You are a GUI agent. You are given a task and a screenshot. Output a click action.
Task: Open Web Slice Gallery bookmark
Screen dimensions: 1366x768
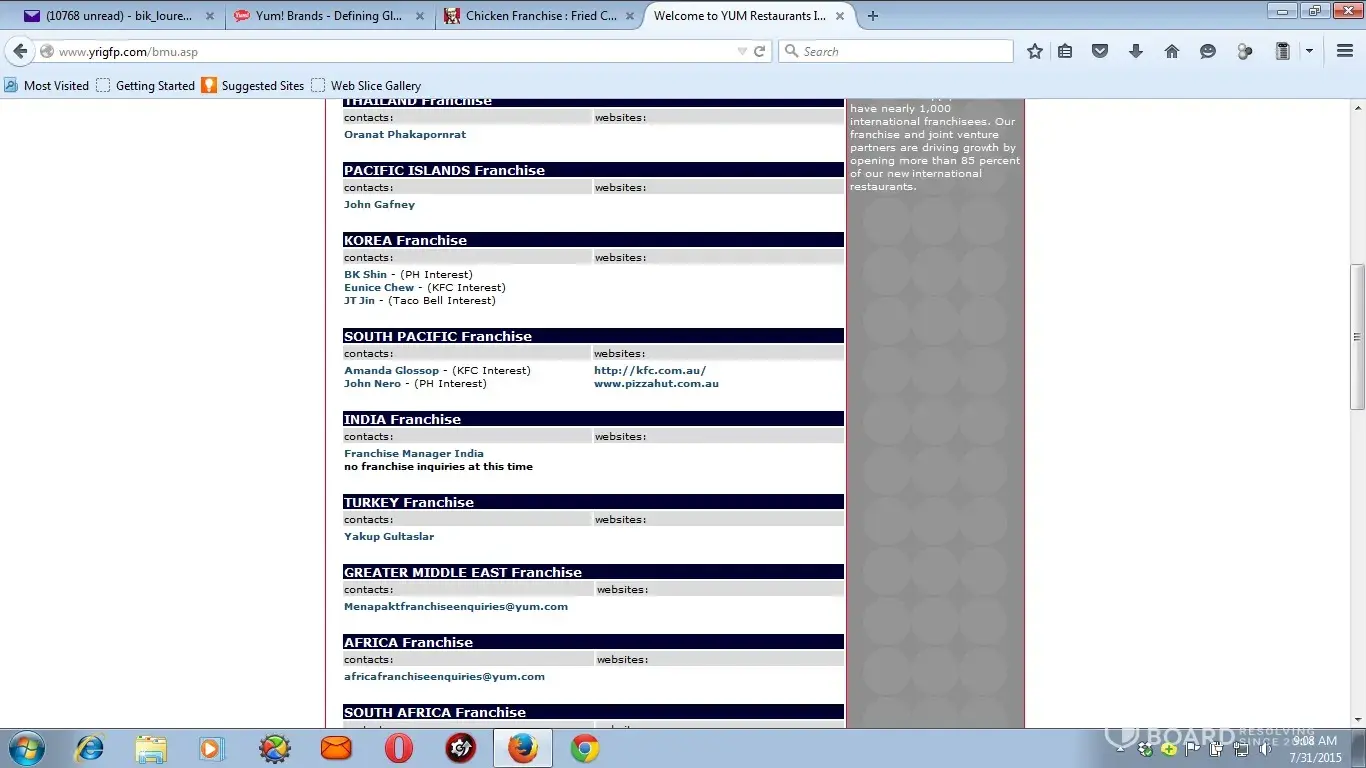point(366,86)
